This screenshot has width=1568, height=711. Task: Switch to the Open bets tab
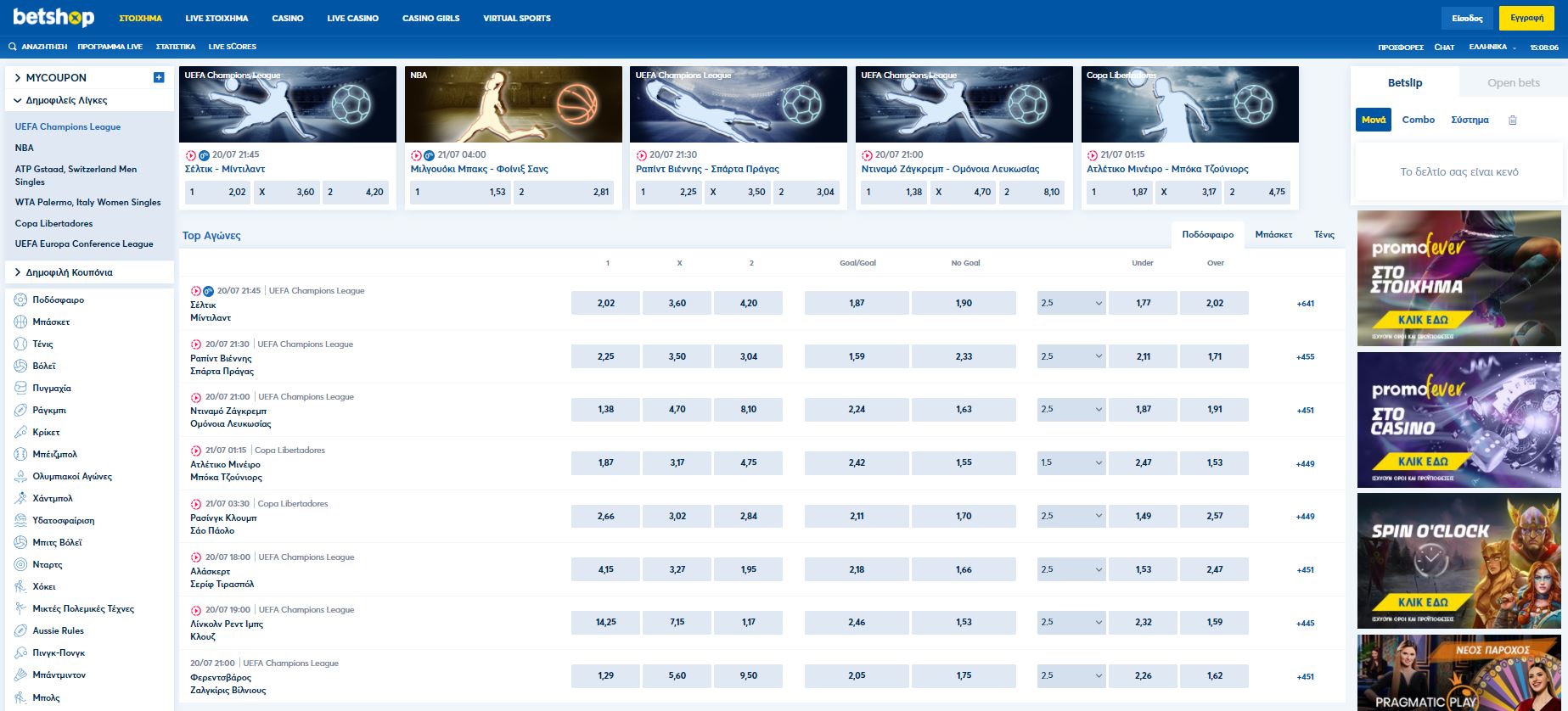[1513, 82]
